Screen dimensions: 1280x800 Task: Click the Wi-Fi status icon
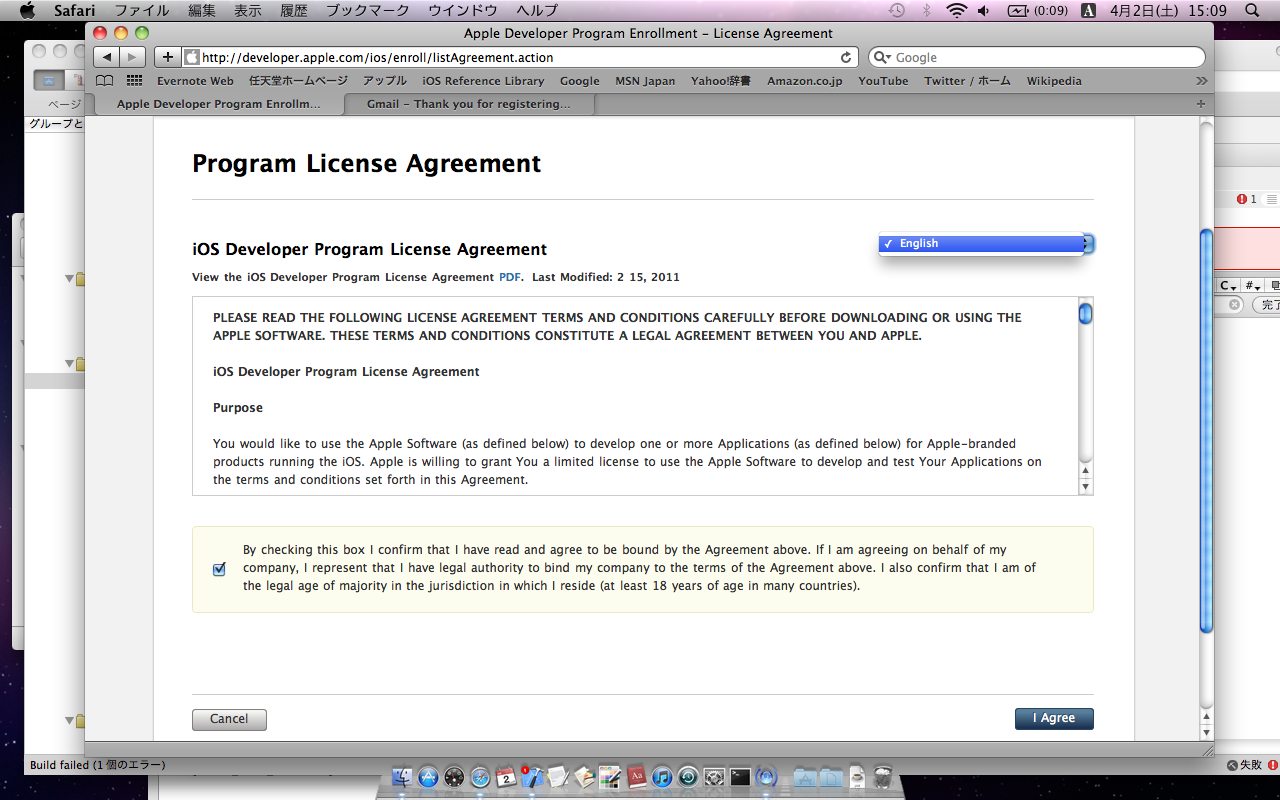[x=957, y=10]
